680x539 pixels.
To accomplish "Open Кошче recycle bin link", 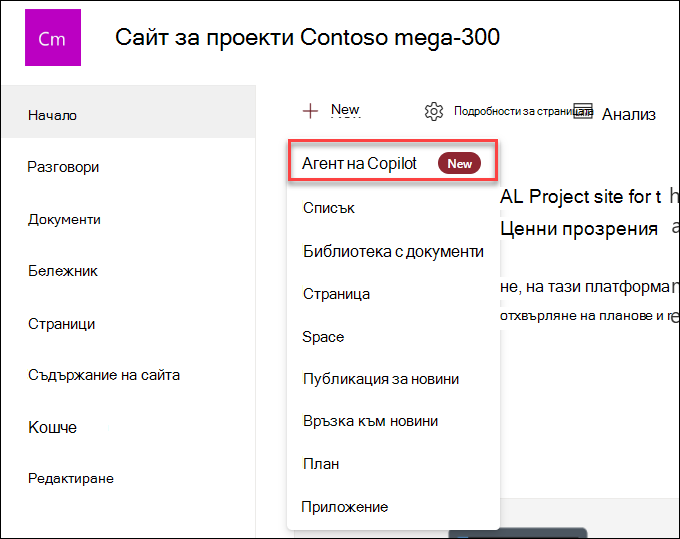I will (52, 428).
